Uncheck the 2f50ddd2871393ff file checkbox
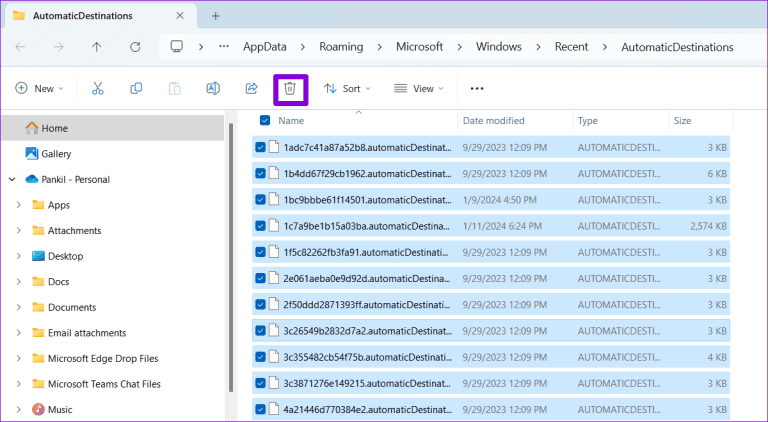768x422 pixels. pos(261,305)
